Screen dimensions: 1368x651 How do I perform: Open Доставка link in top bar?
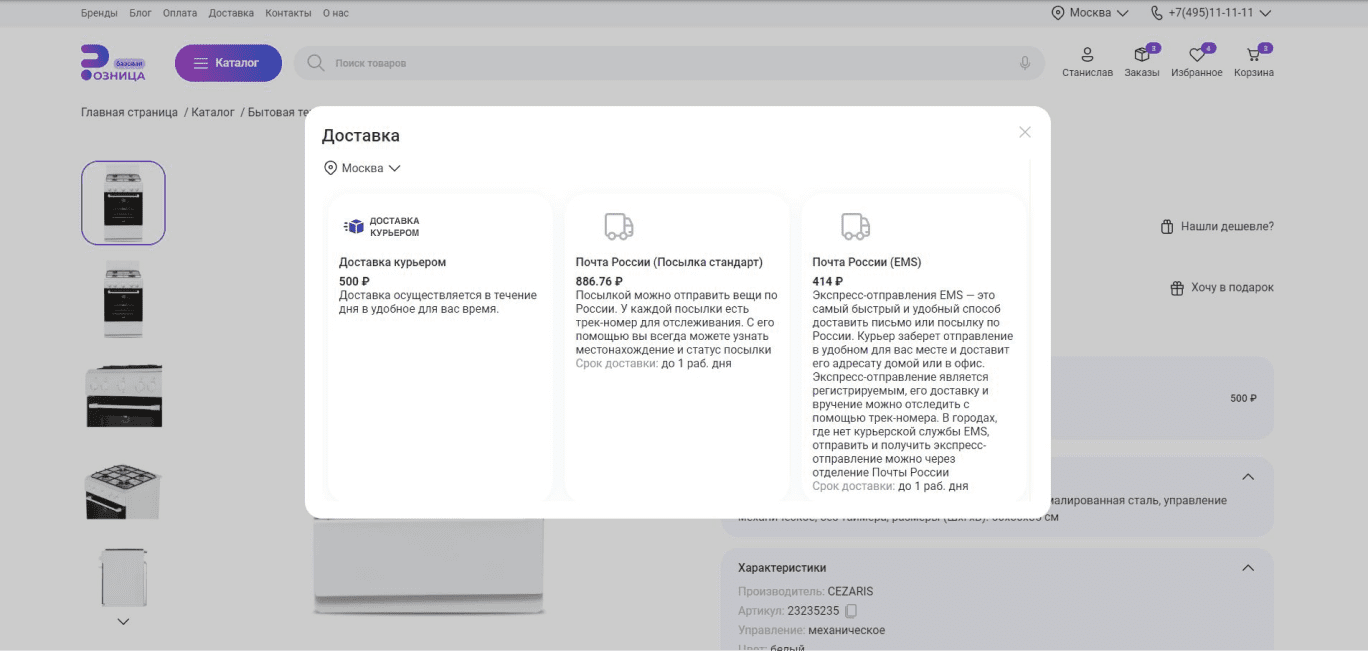pyautogui.click(x=231, y=13)
